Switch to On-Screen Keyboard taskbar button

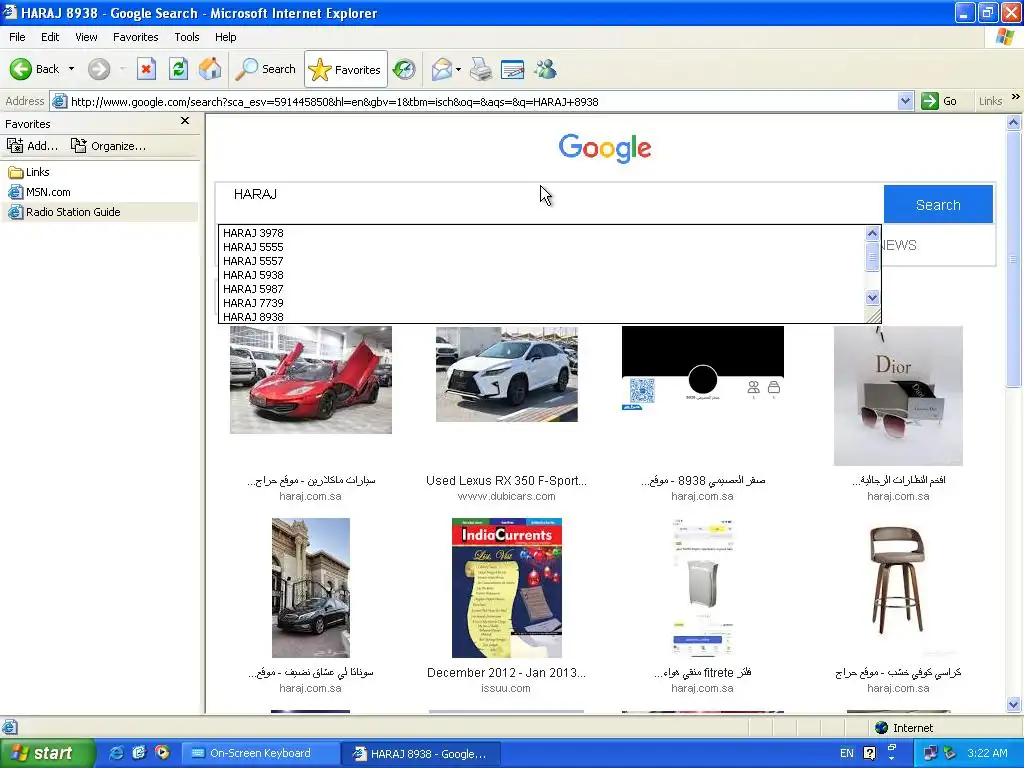tap(260, 753)
